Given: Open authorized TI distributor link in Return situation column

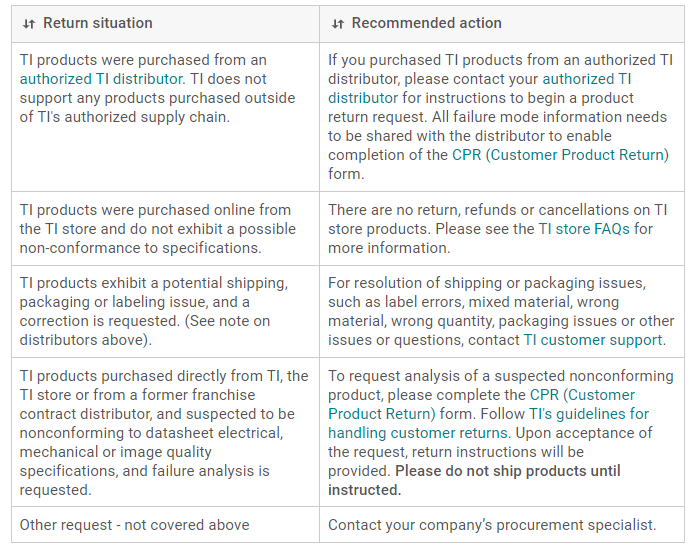Looking at the screenshot, I should tap(102, 78).
